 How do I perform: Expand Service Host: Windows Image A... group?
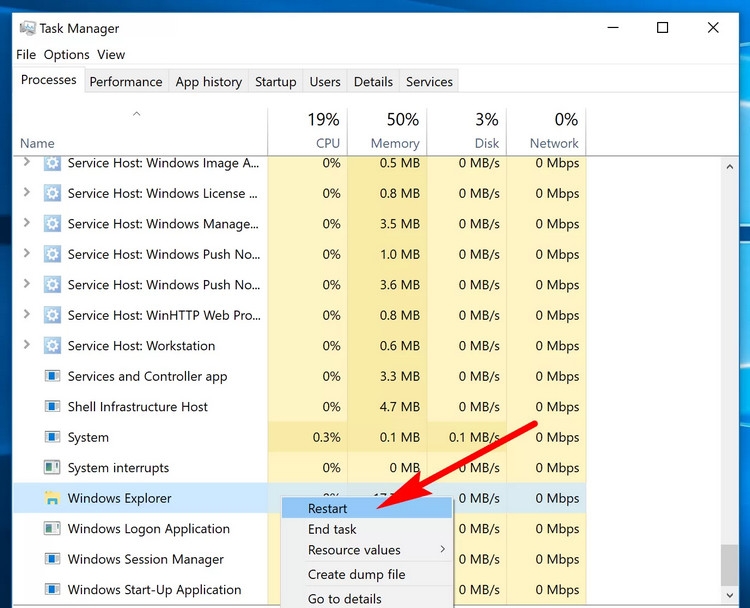coord(27,162)
